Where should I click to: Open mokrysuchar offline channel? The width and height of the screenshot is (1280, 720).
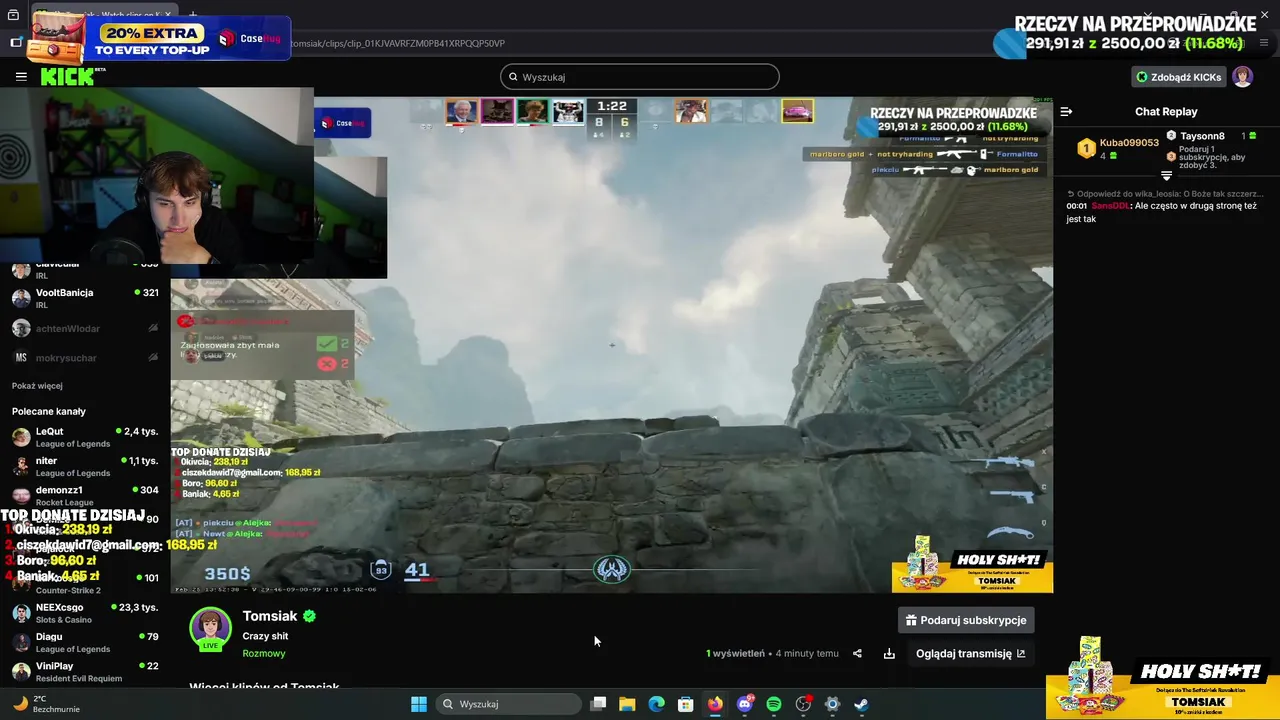pos(85,357)
